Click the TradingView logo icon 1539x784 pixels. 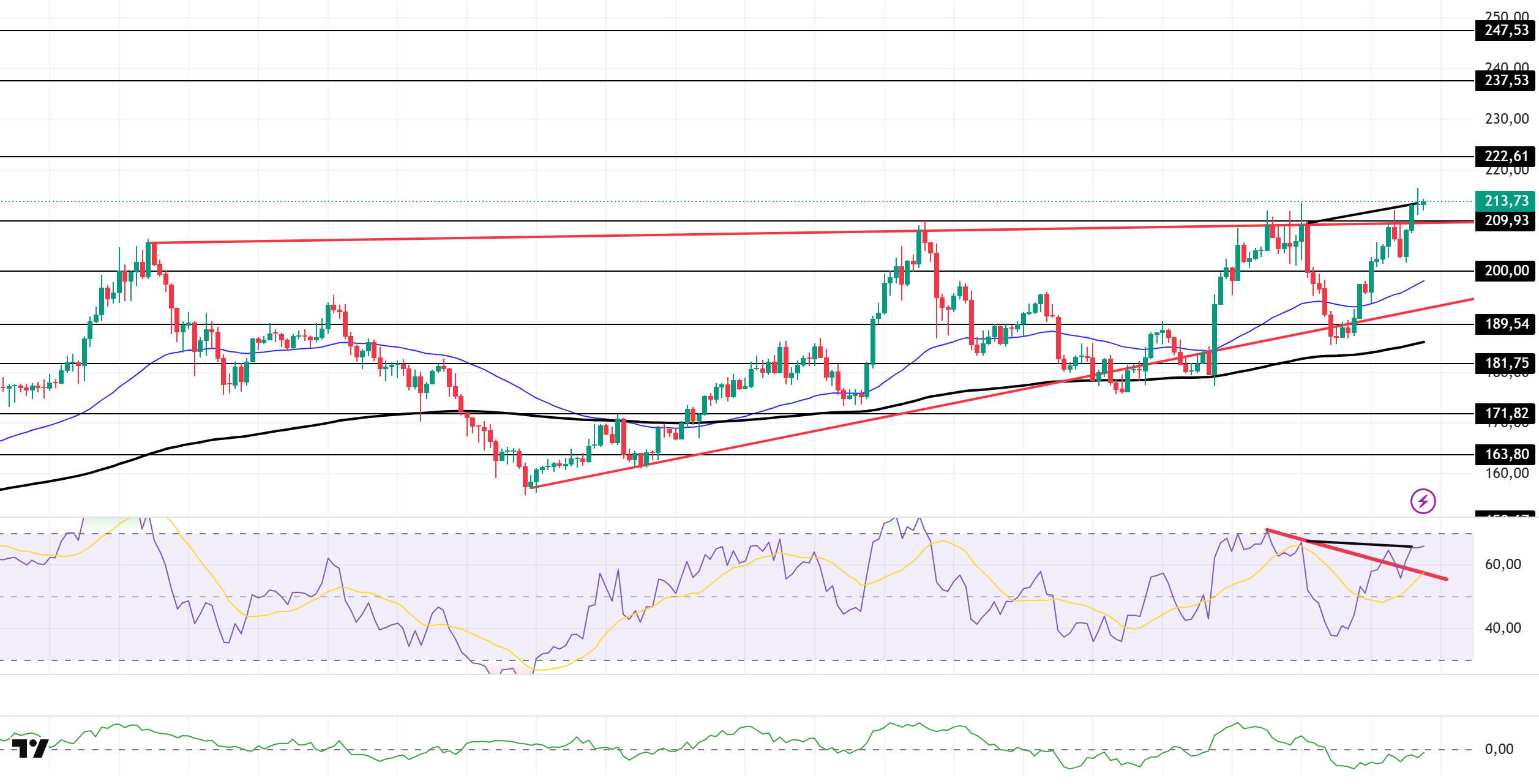(x=30, y=748)
